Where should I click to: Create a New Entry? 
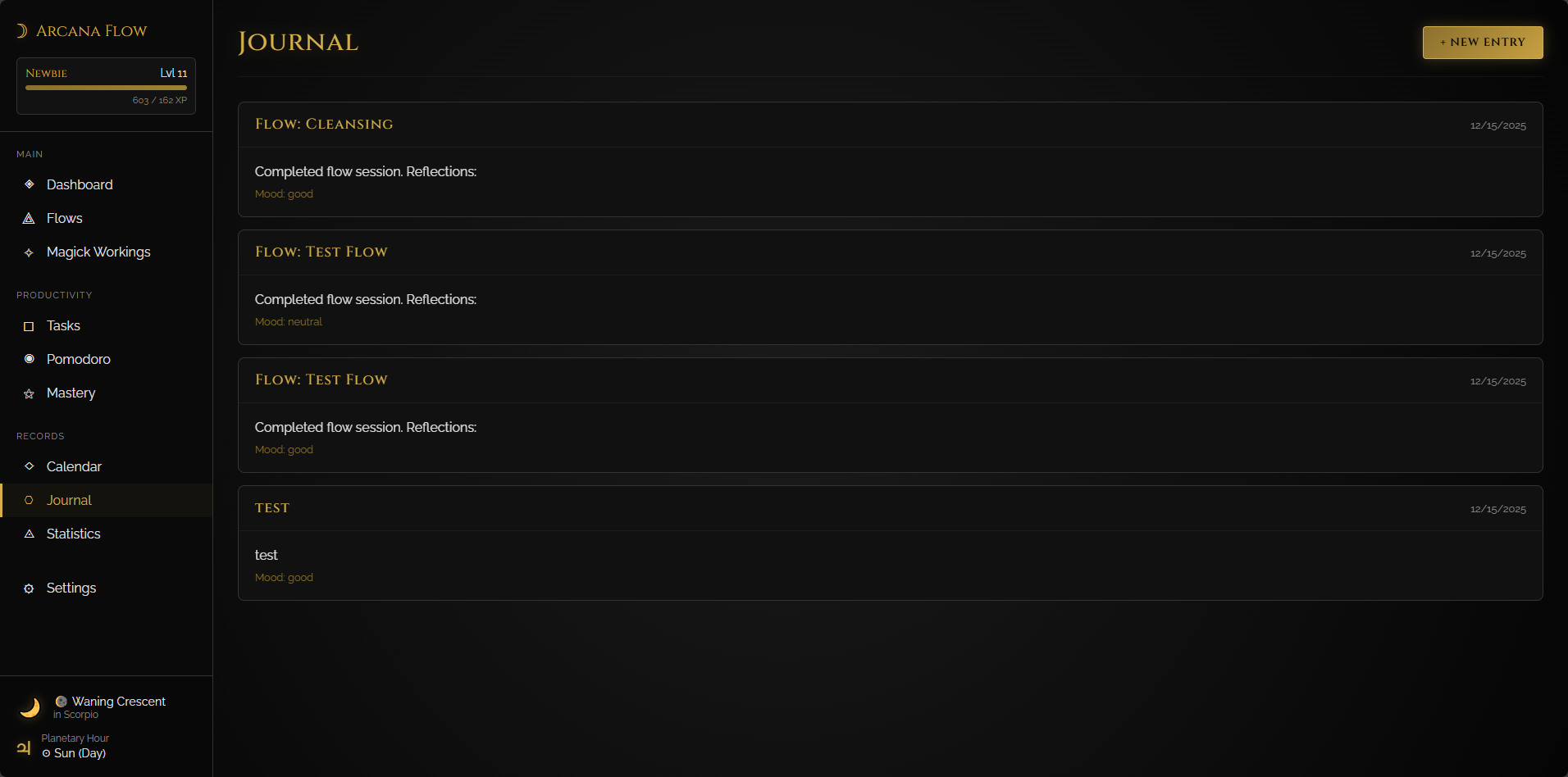(1483, 43)
